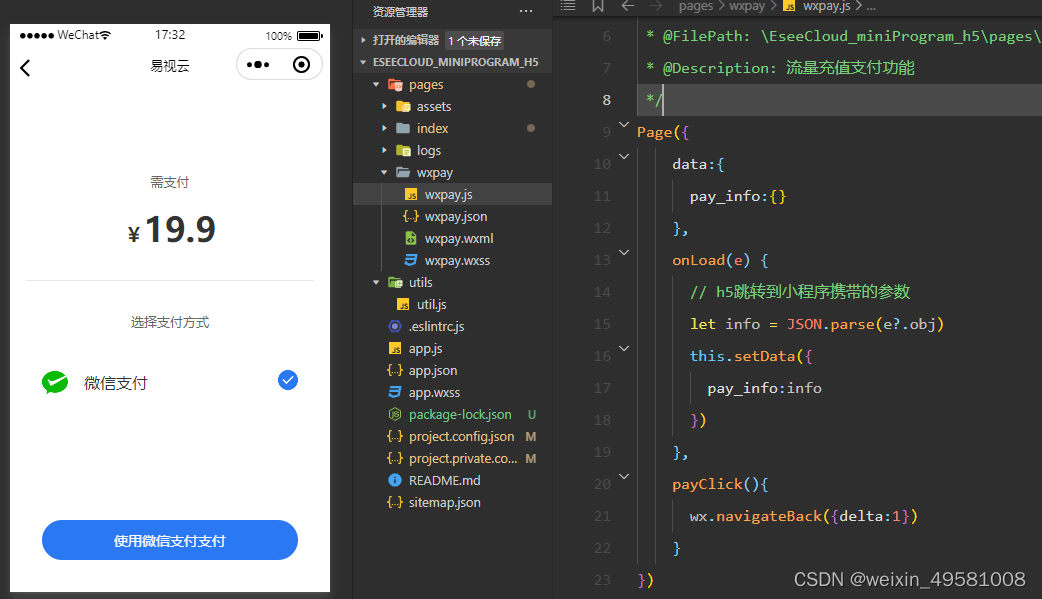The height and width of the screenshot is (599, 1042).
Task: Fold the Page({ block at line 9
Action: pyautogui.click(x=624, y=124)
